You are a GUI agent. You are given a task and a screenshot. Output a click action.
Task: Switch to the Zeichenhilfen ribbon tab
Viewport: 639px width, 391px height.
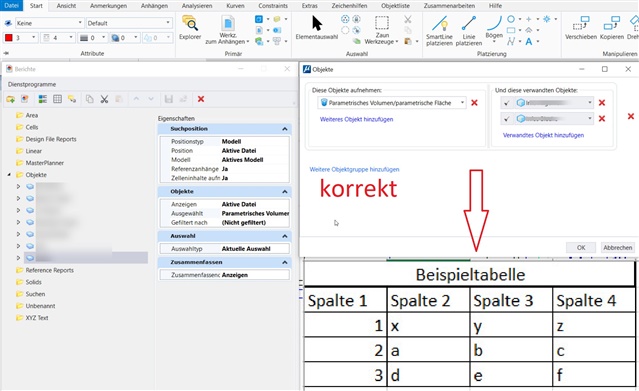point(349,6)
